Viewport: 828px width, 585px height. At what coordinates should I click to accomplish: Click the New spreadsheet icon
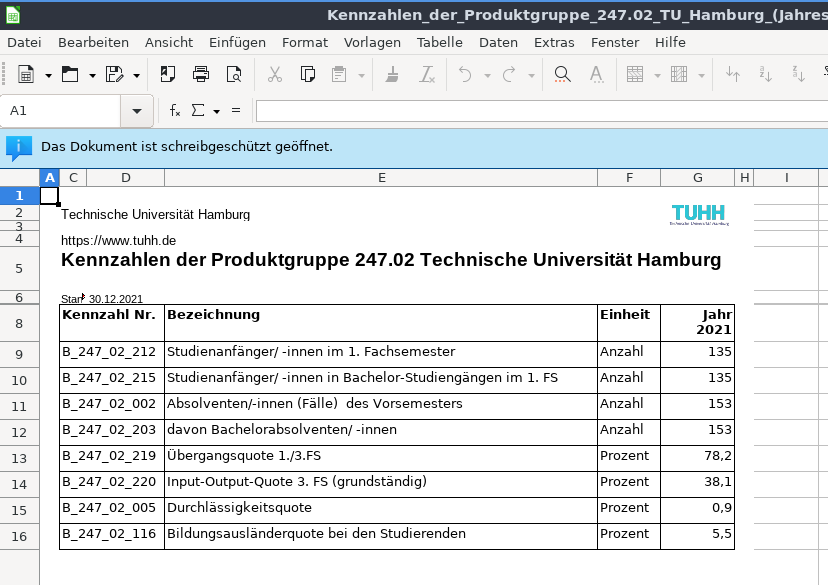coord(24,74)
